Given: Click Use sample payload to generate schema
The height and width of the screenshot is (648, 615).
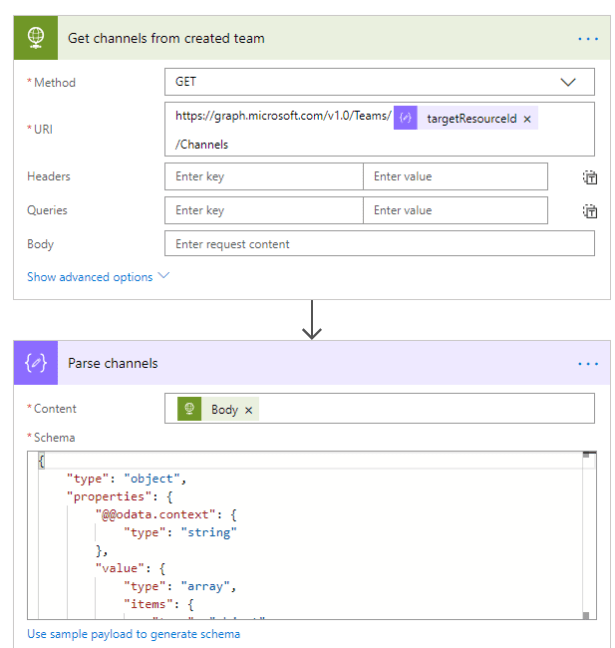Looking at the screenshot, I should 133,634.
